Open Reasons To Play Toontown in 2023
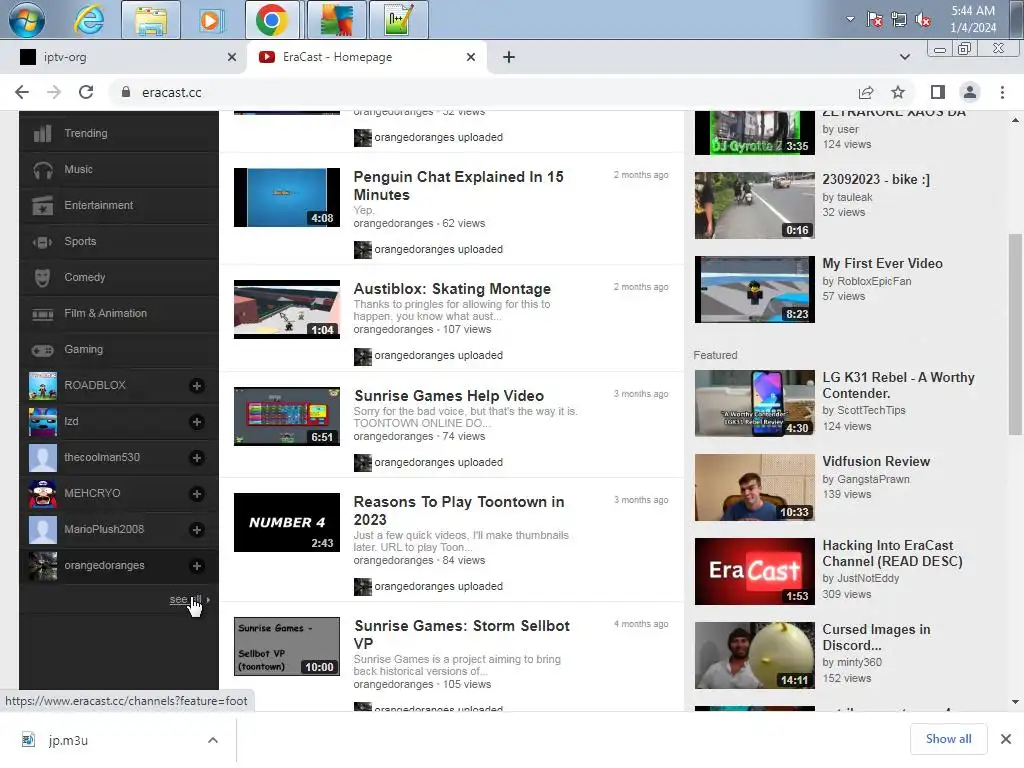The image size is (1024, 768). tap(458, 511)
